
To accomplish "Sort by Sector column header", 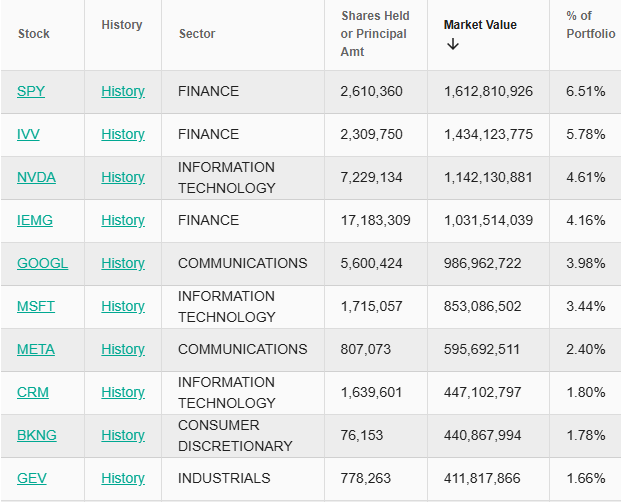I will [197, 34].
